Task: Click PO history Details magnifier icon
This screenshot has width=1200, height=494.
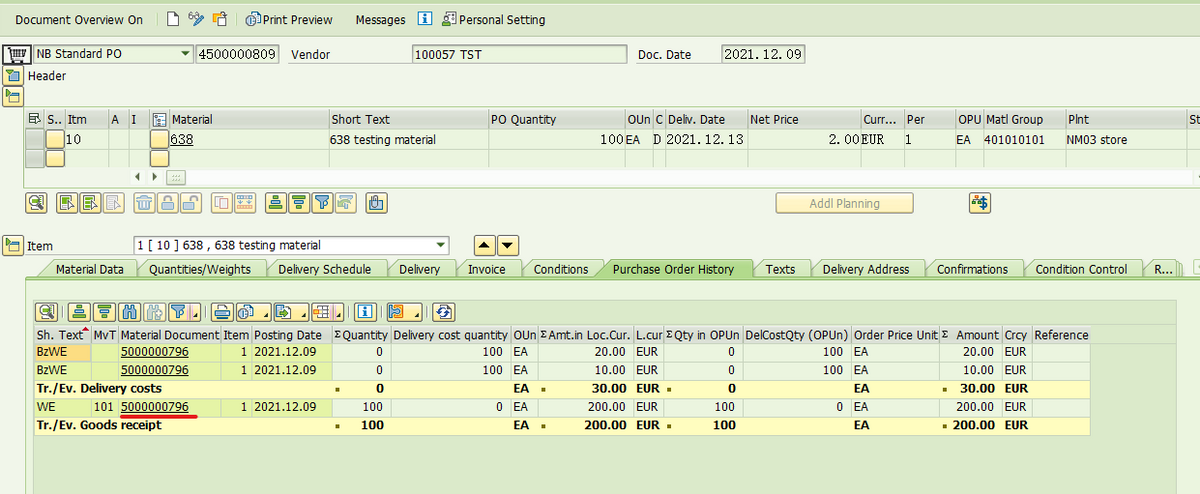Action: (x=47, y=311)
